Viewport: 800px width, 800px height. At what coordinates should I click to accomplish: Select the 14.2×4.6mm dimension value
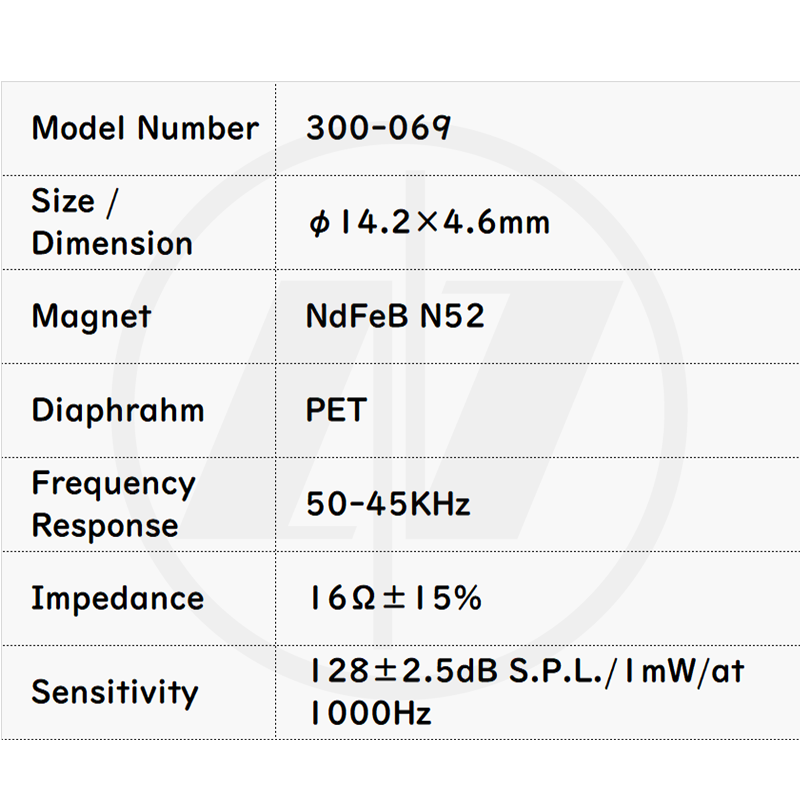[440, 222]
